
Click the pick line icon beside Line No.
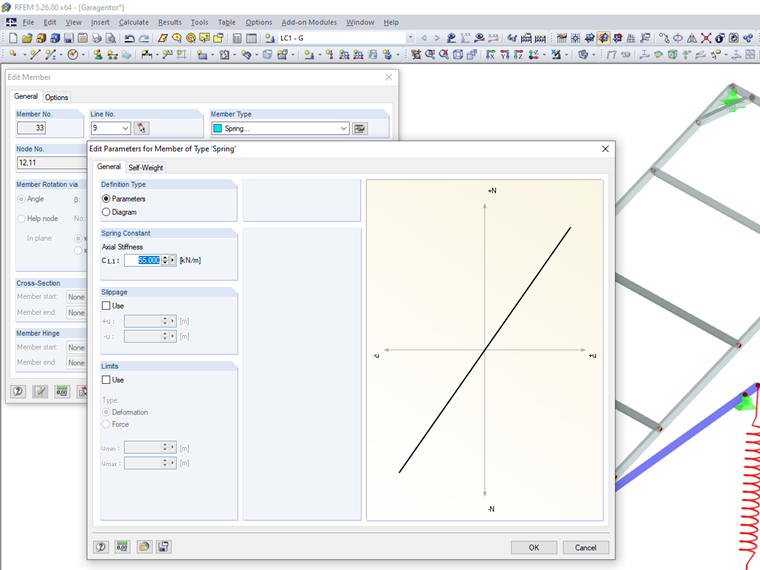[141, 128]
